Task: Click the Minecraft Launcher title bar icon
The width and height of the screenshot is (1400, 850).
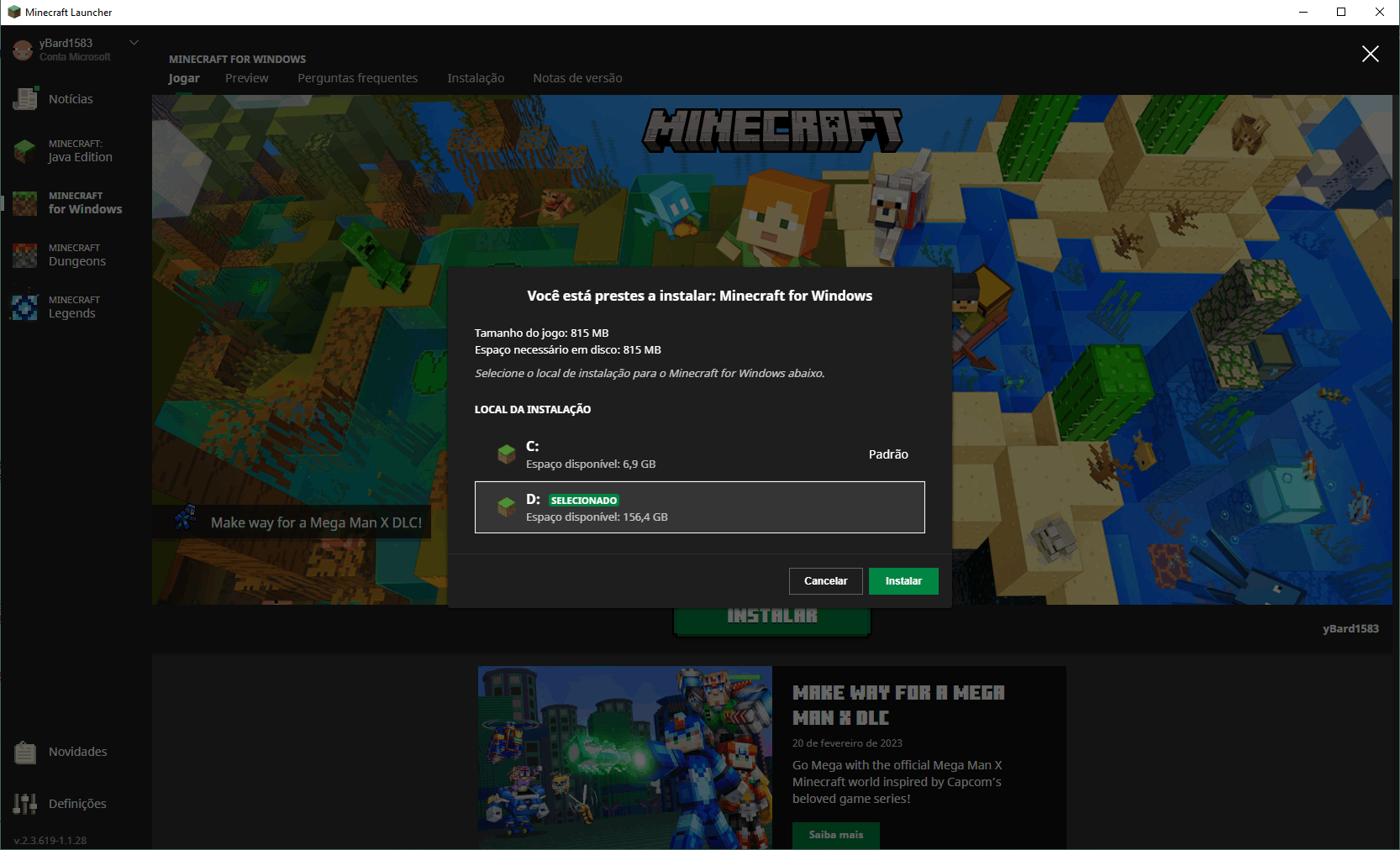Action: click(13, 12)
